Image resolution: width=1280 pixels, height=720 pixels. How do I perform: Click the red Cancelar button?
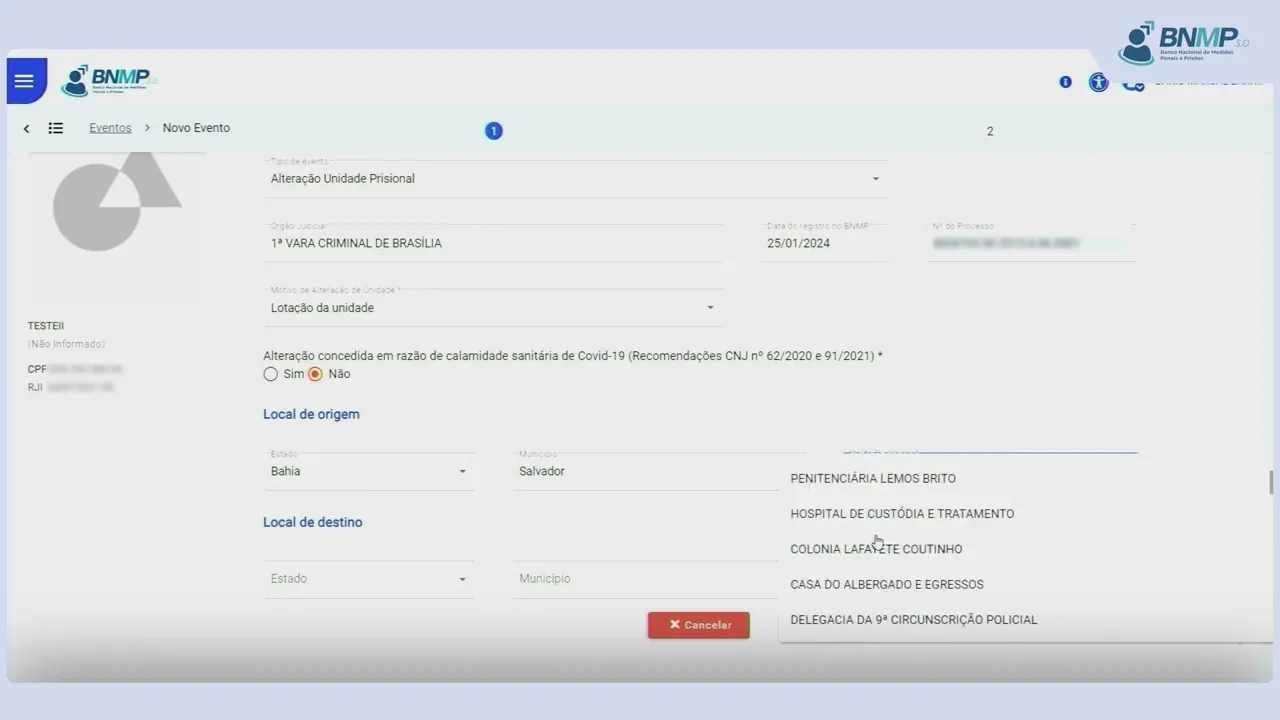pos(699,625)
